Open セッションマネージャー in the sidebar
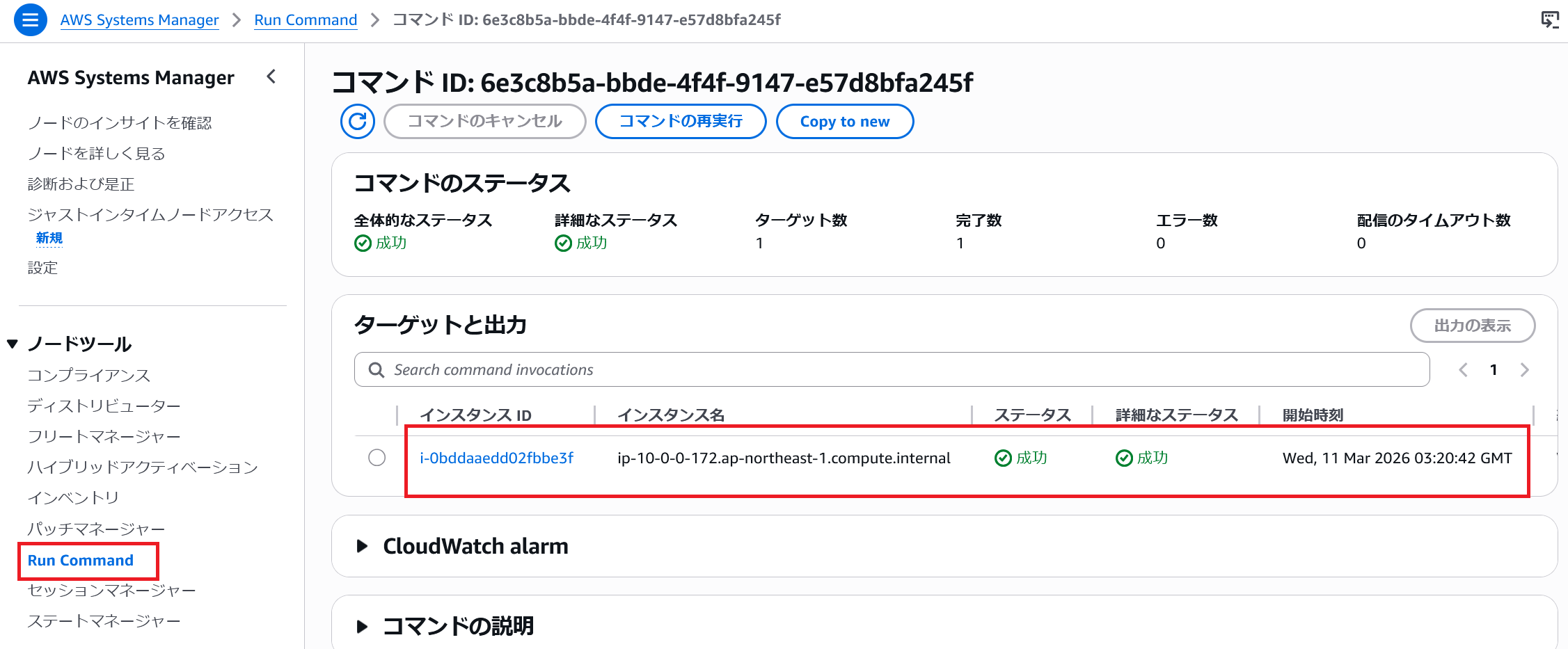Viewport: 1568px width, 649px height. pos(111,591)
